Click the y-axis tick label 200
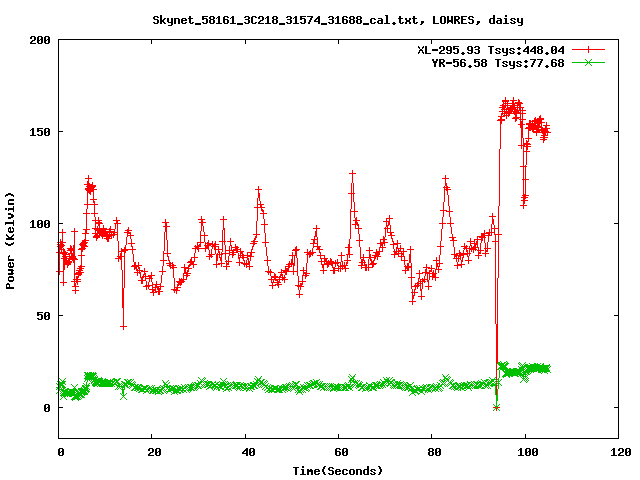The image size is (640, 480). 40,40
